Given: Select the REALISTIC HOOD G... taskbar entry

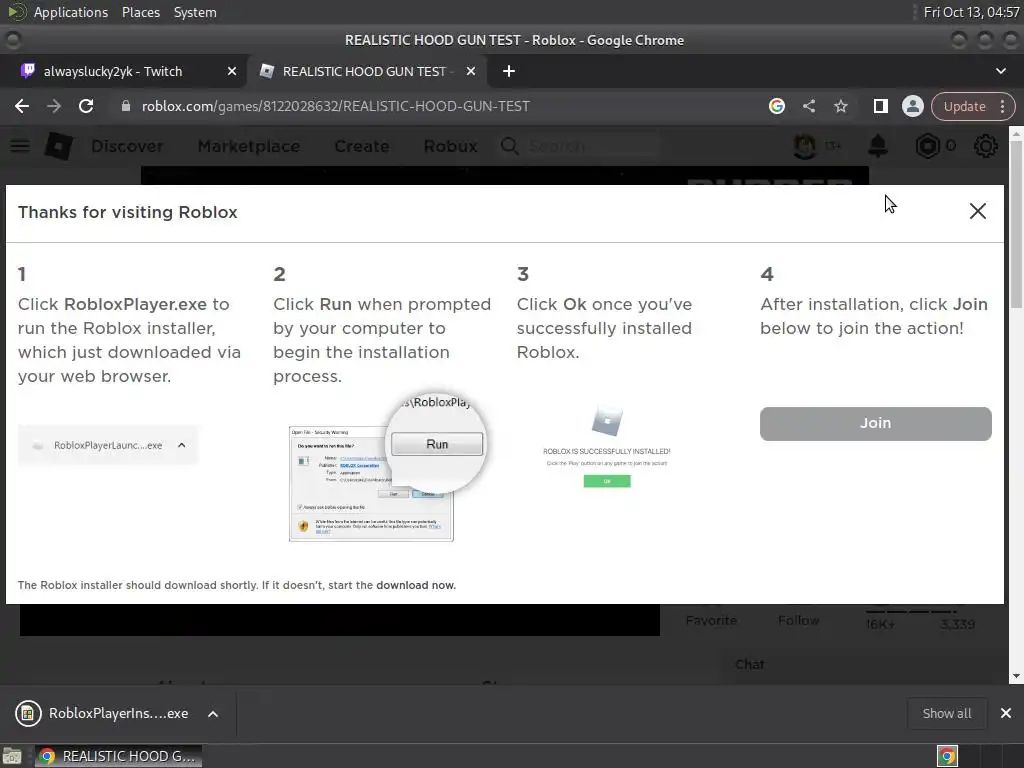Looking at the screenshot, I should [x=118, y=756].
